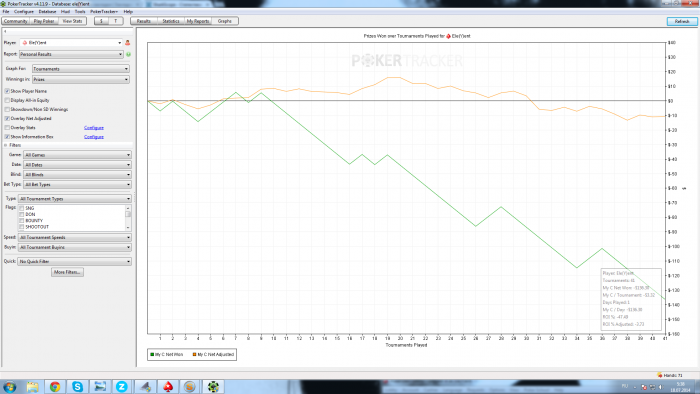Click the orange My C Net Adjusted legend swatch

[194, 354]
